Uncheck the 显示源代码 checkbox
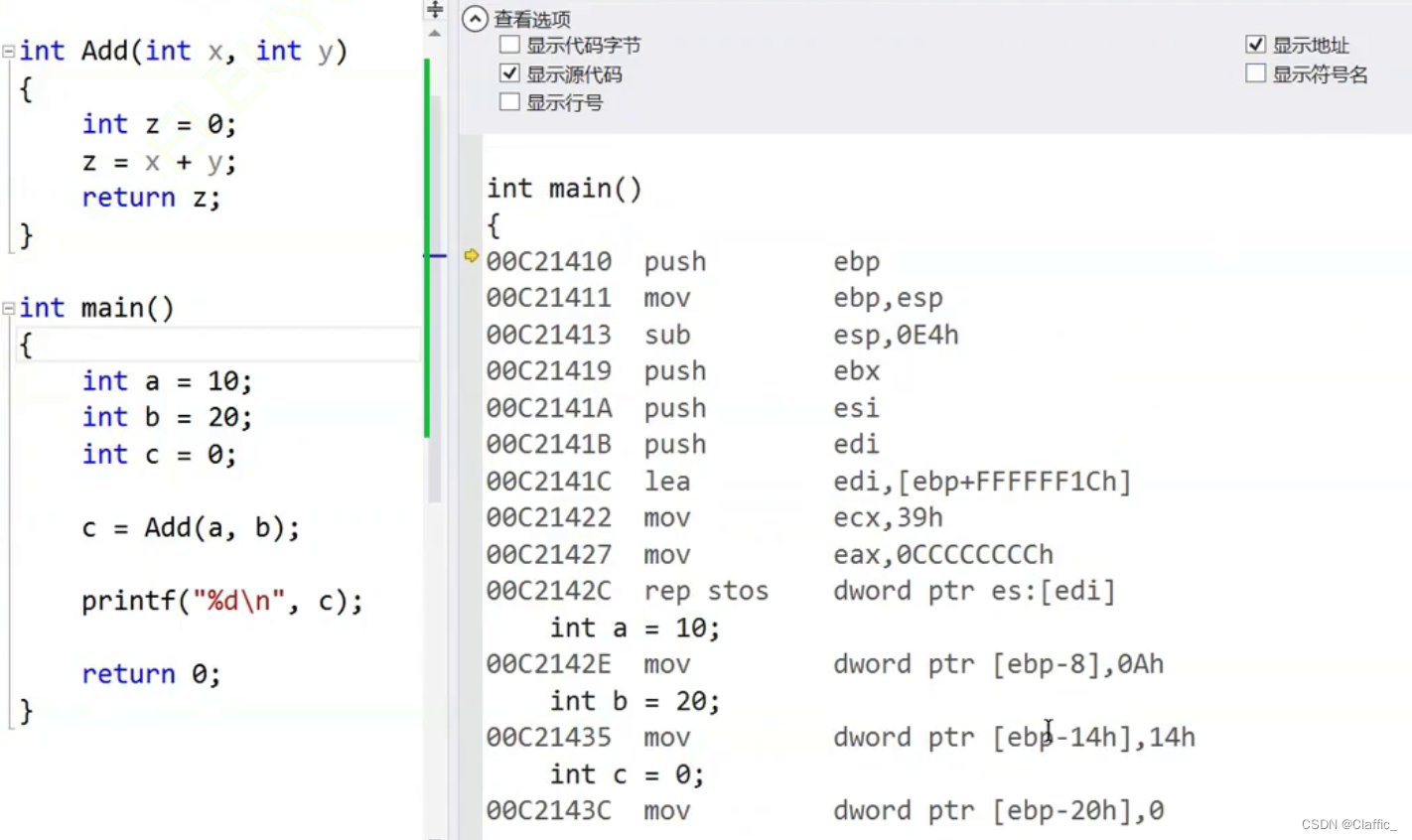The height and width of the screenshot is (840, 1412). tap(509, 73)
